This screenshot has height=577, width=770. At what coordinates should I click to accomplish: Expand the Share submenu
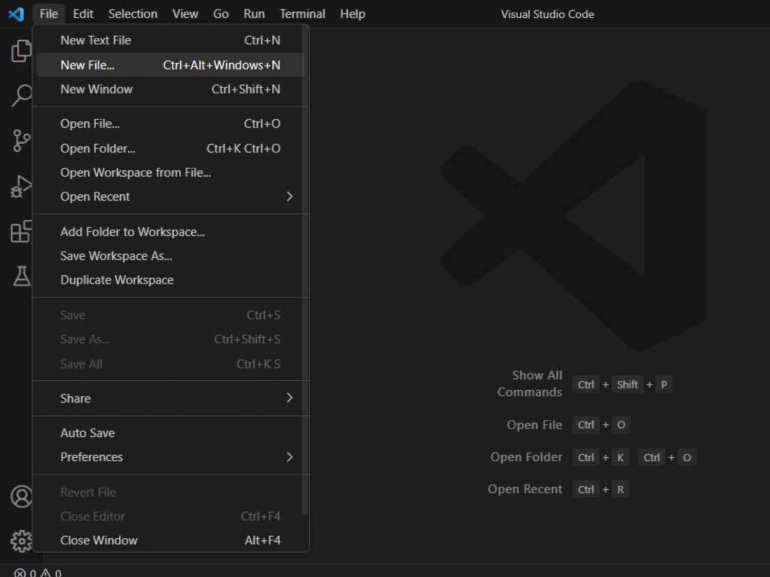click(170, 398)
